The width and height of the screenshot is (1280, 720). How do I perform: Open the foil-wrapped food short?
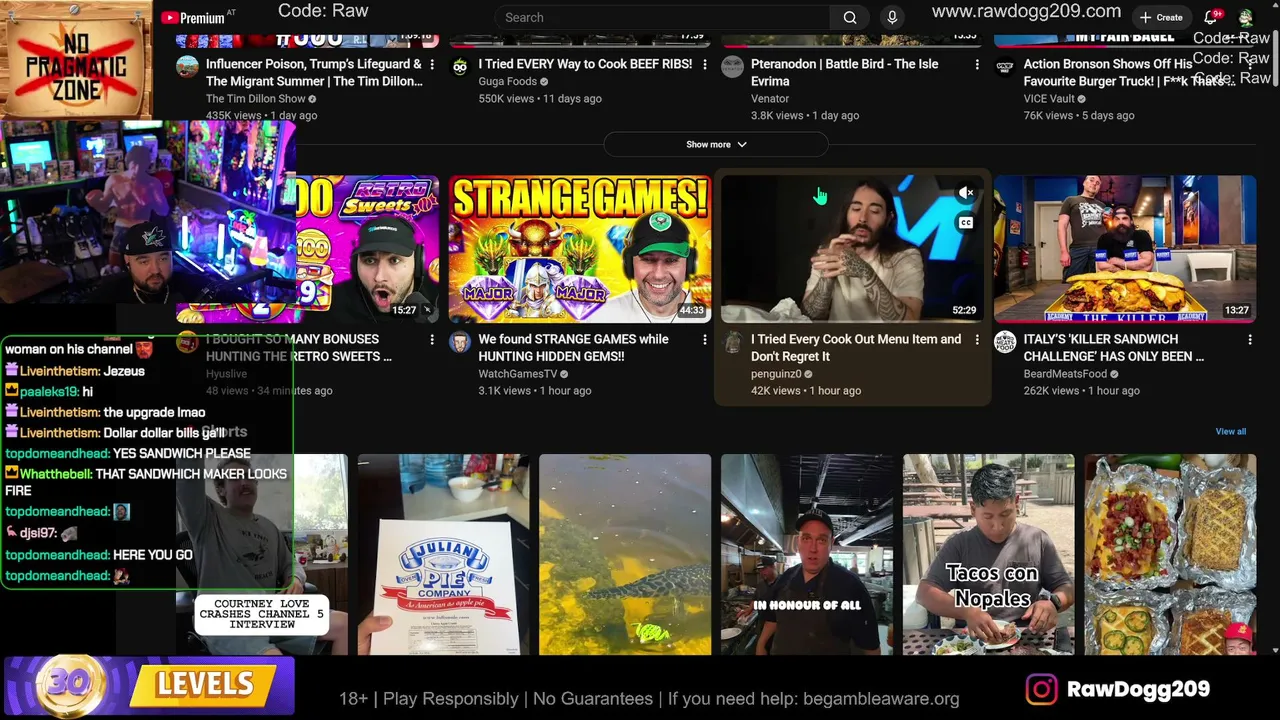click(1170, 555)
